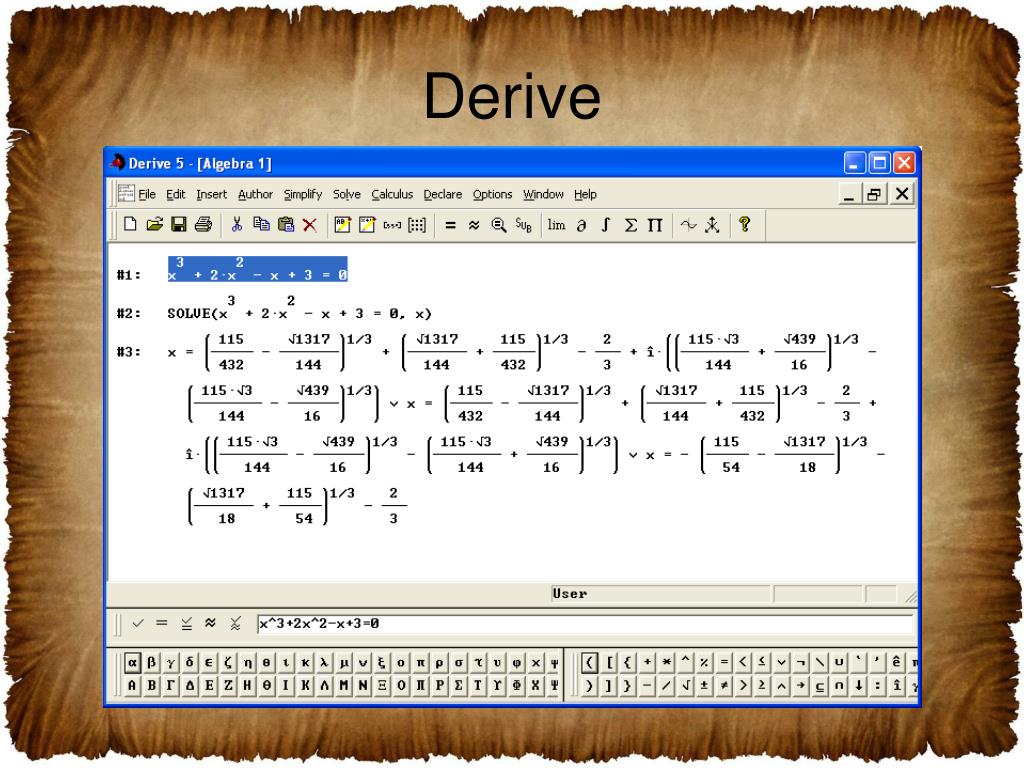Select the SOLVE expression #2
Viewport: 1024px width, 768px height.
pyautogui.click(x=299, y=308)
